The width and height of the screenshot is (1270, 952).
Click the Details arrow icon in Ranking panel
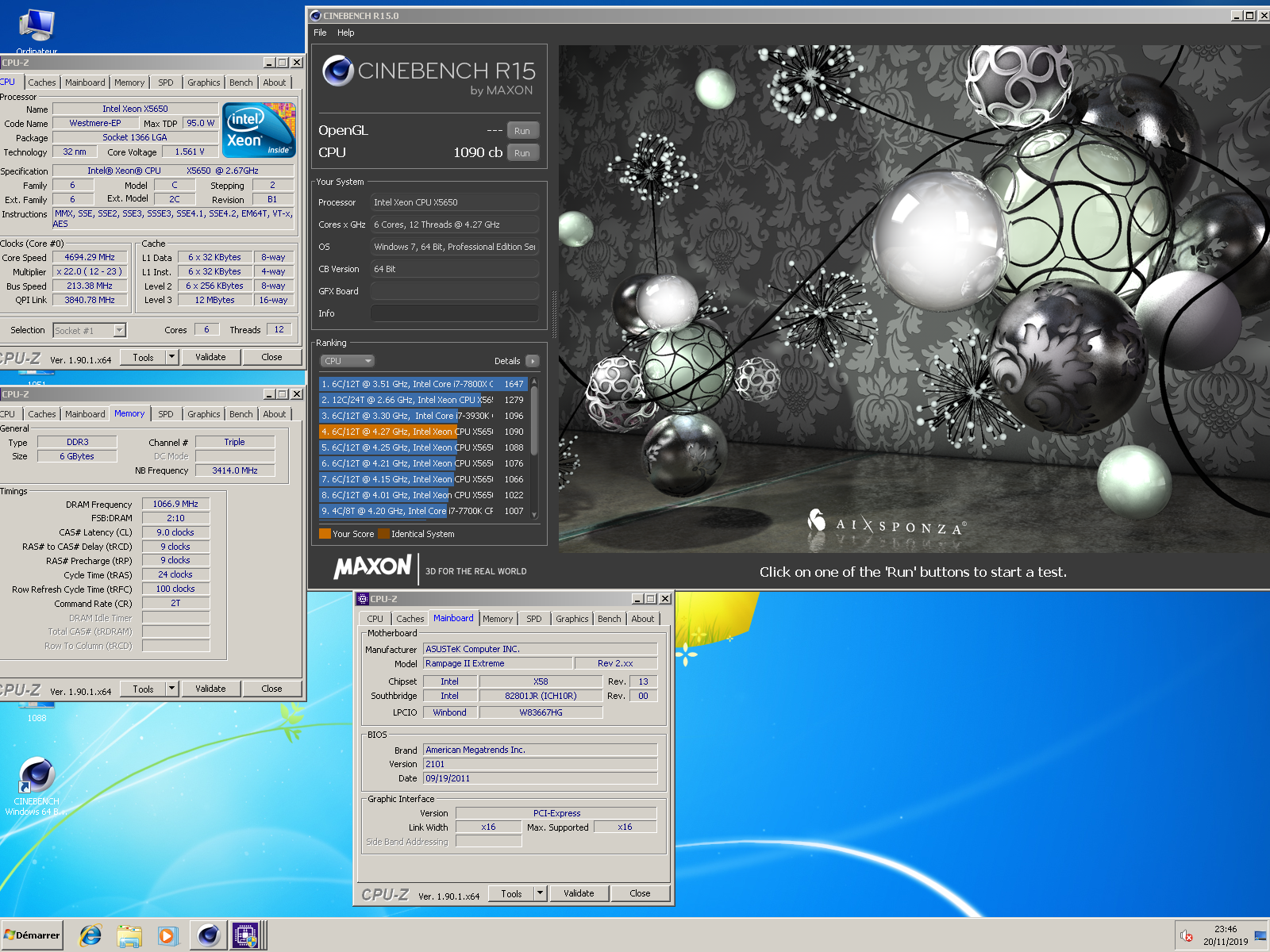[x=533, y=361]
